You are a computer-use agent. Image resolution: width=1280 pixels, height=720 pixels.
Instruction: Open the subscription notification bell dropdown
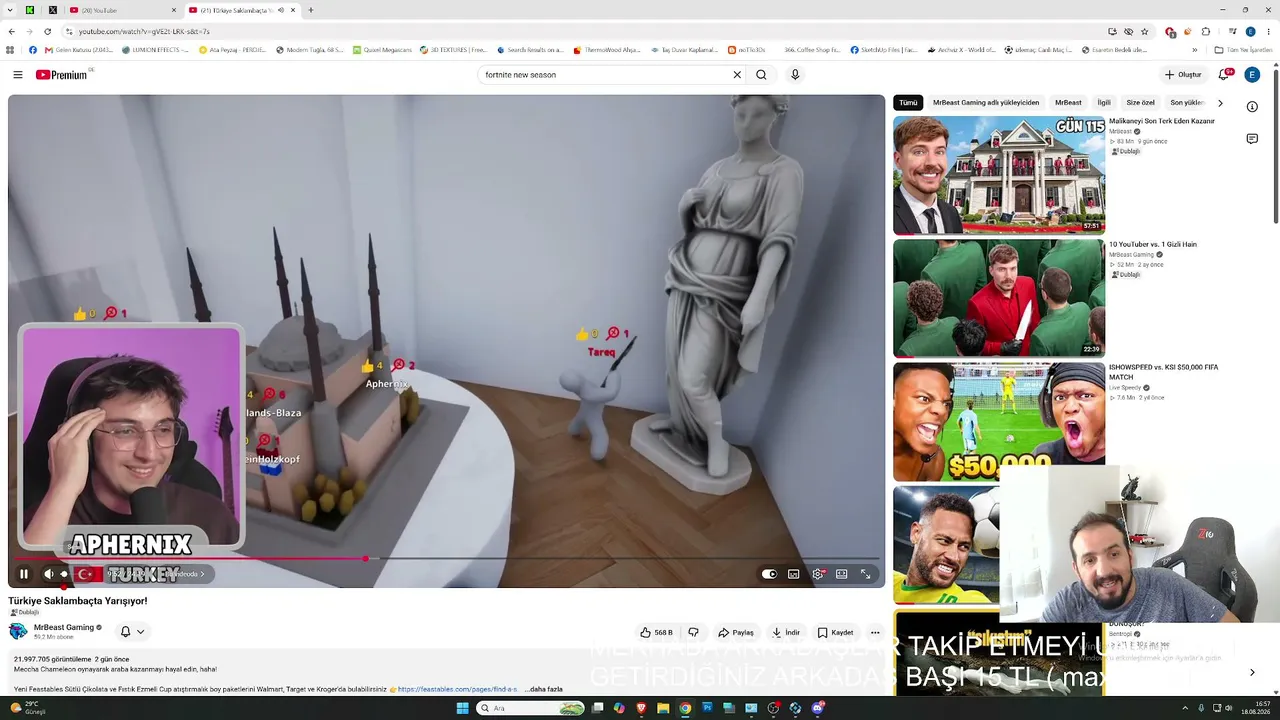coord(133,632)
